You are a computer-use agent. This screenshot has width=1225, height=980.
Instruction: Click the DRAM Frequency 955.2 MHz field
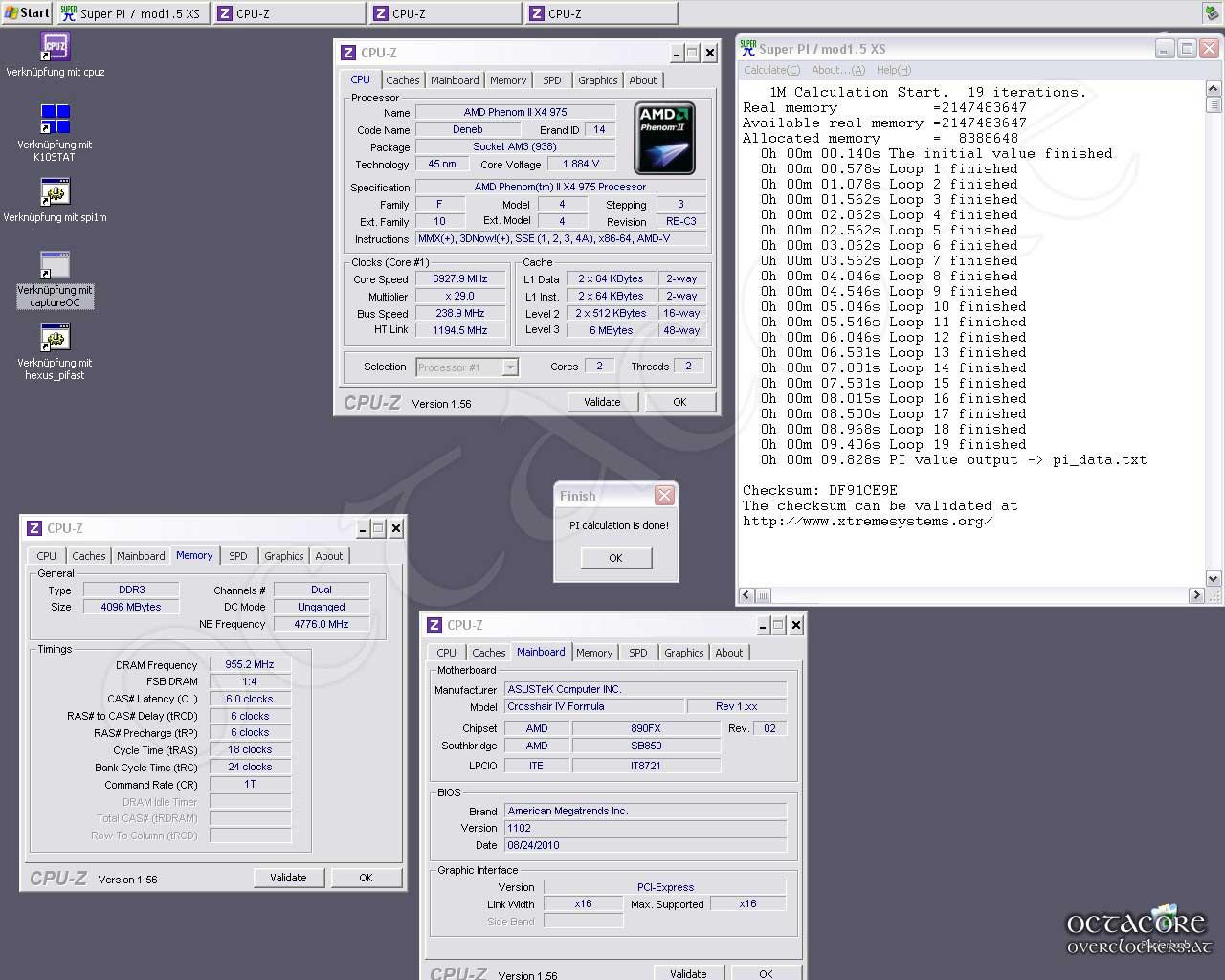(250, 665)
